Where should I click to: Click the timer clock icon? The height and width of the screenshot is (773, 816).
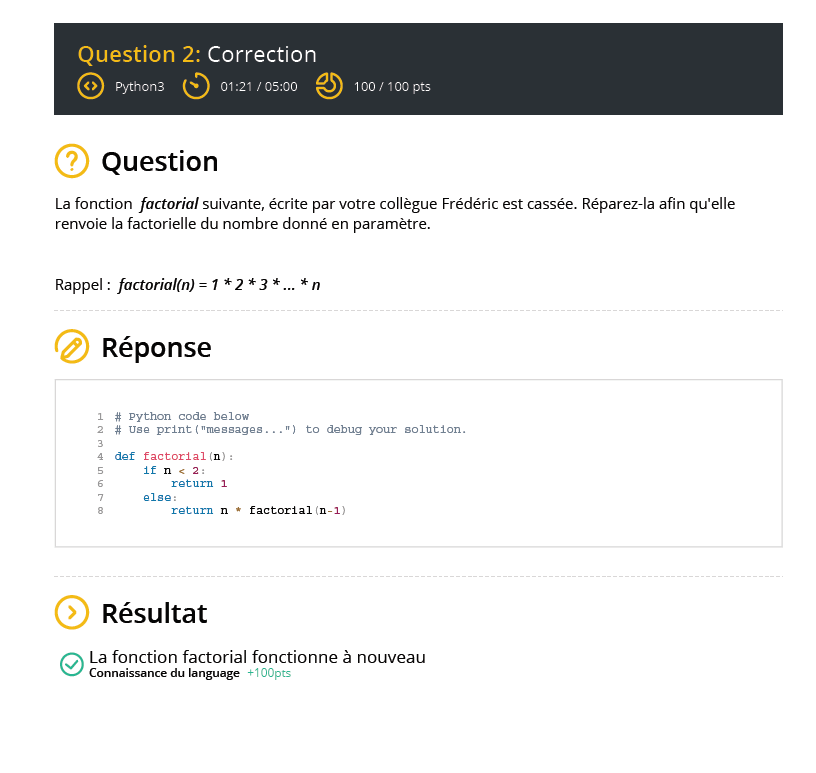click(196, 86)
